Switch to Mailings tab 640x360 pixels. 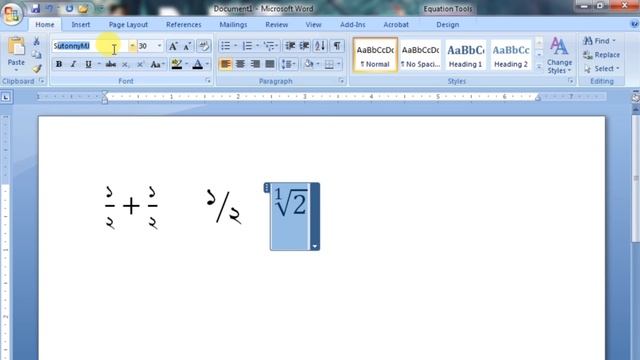pyautogui.click(x=233, y=24)
